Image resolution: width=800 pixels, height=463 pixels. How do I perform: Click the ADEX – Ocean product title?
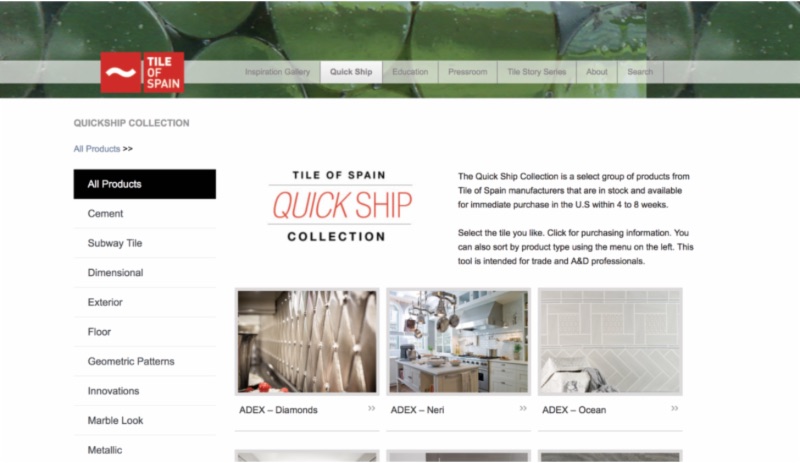click(574, 410)
